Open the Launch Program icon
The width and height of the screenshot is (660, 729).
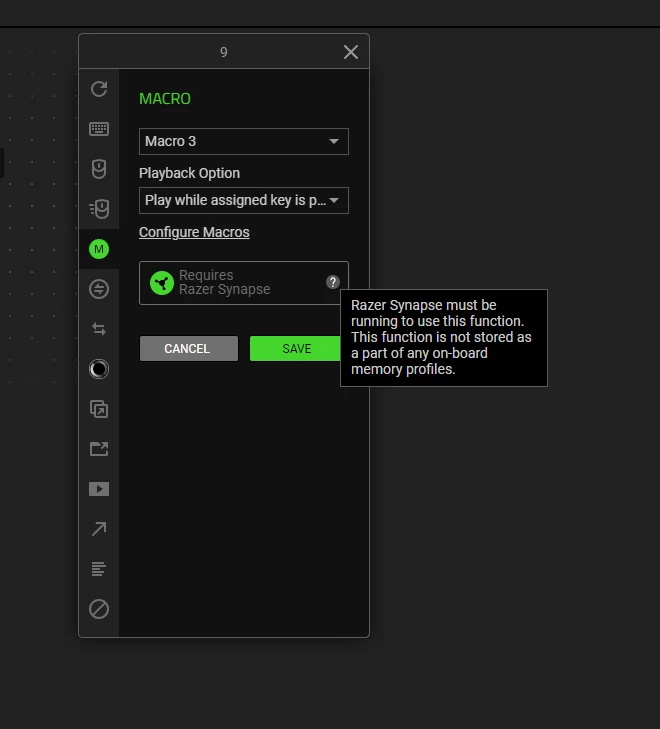click(99, 449)
